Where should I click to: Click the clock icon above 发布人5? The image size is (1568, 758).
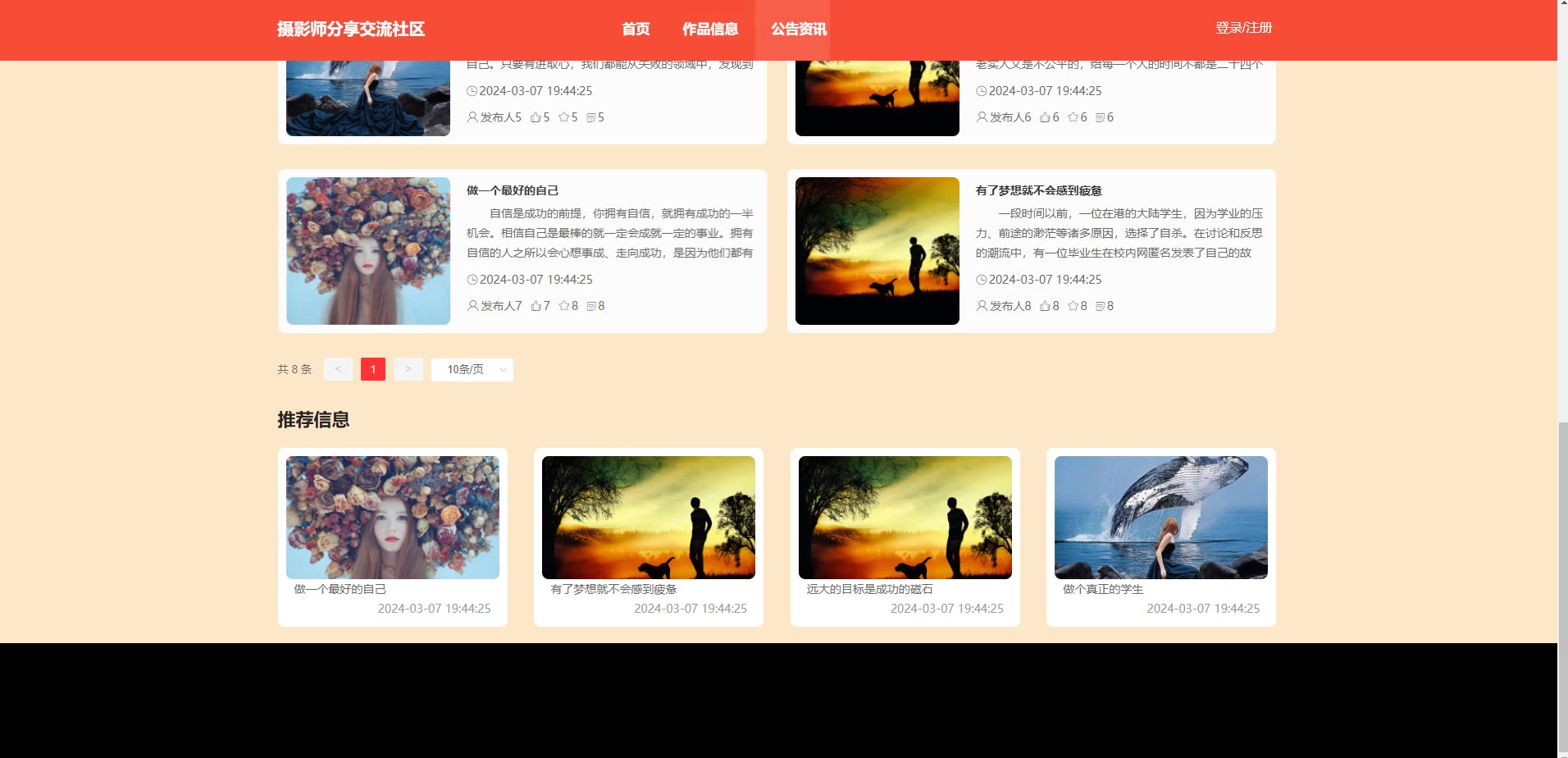[472, 91]
